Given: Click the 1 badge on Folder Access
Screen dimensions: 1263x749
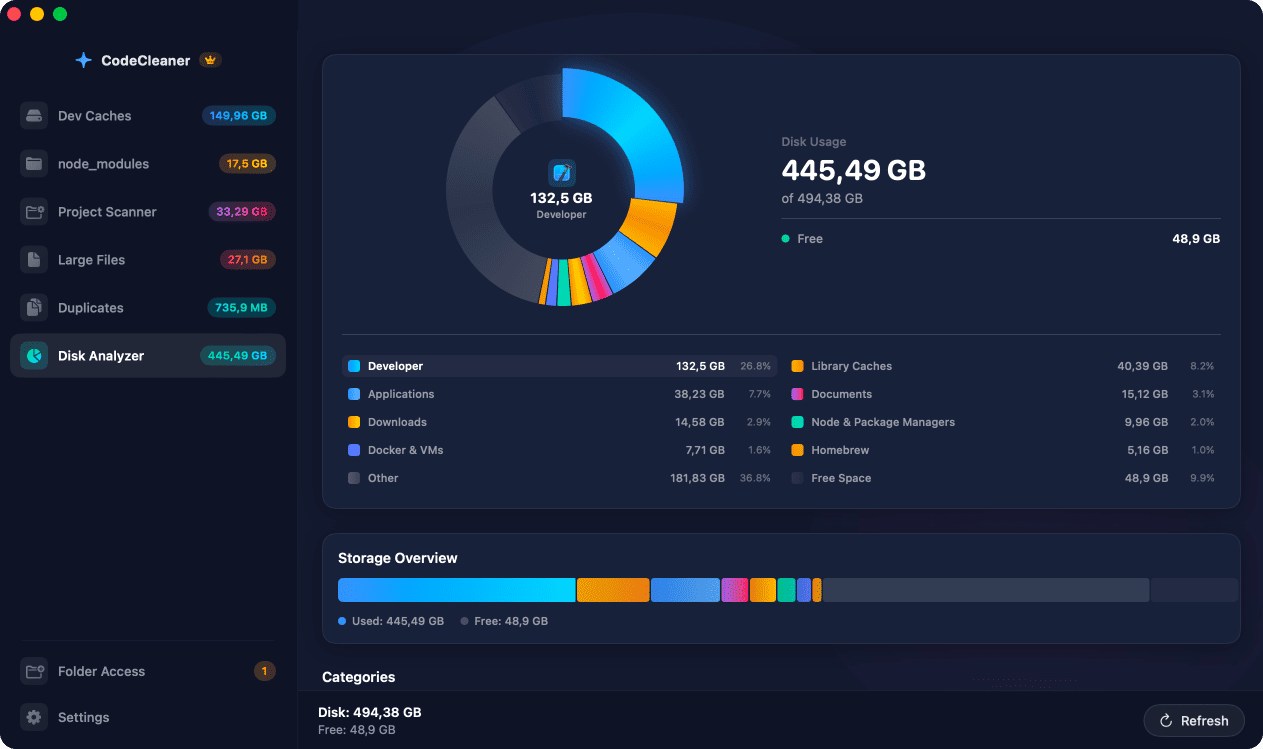Looking at the screenshot, I should pyautogui.click(x=265, y=671).
